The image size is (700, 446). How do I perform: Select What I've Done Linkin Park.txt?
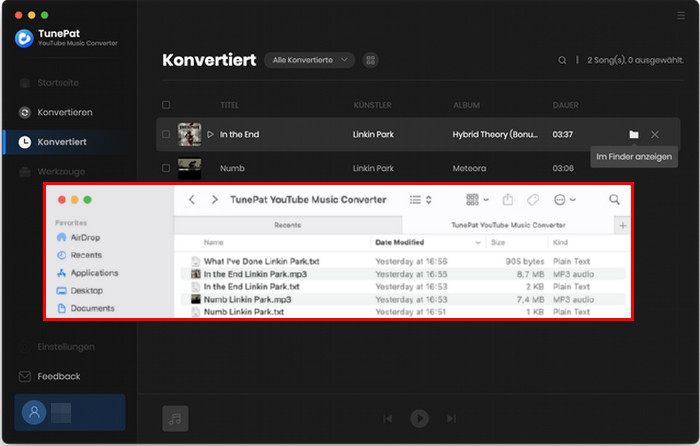tap(402, 261)
